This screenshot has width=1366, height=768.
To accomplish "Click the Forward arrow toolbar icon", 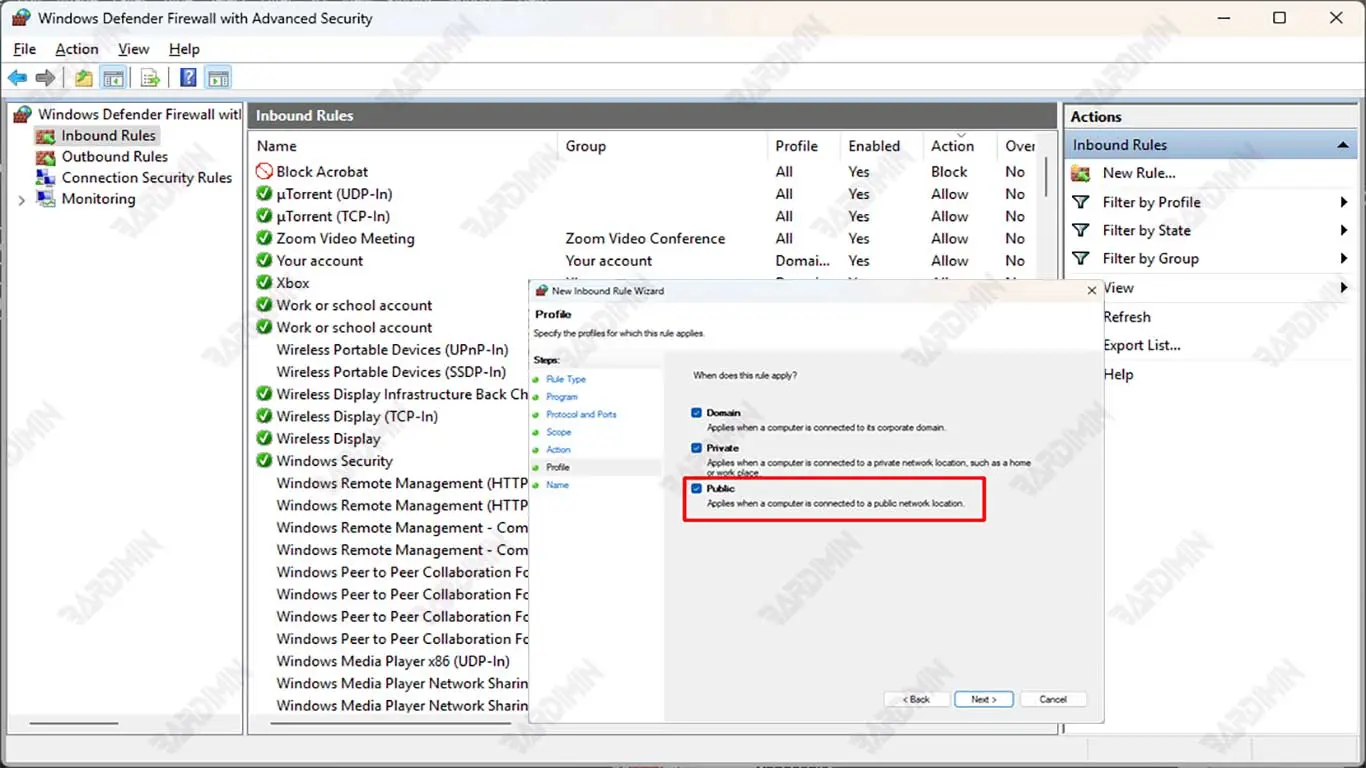I will pos(45,78).
